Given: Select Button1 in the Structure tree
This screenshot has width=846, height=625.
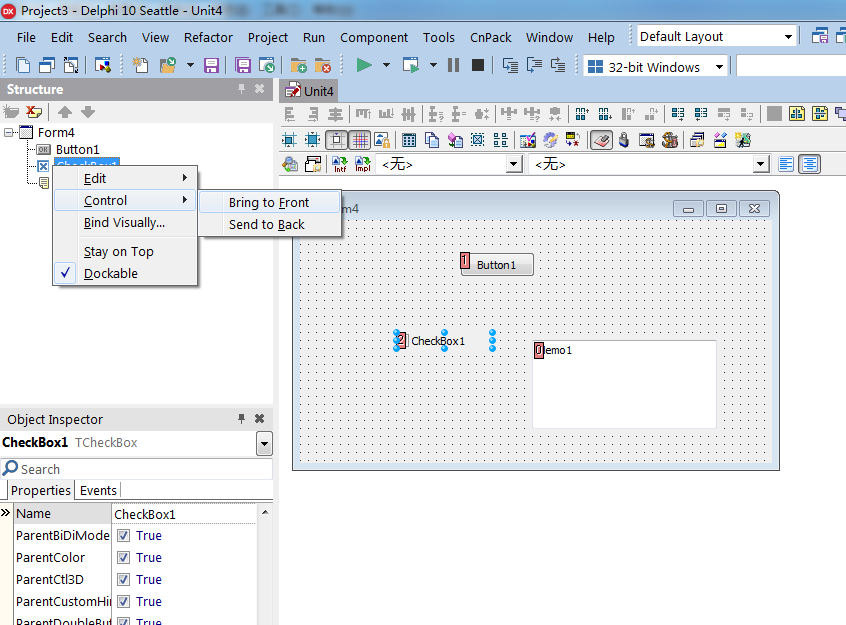Looking at the screenshot, I should (77, 149).
